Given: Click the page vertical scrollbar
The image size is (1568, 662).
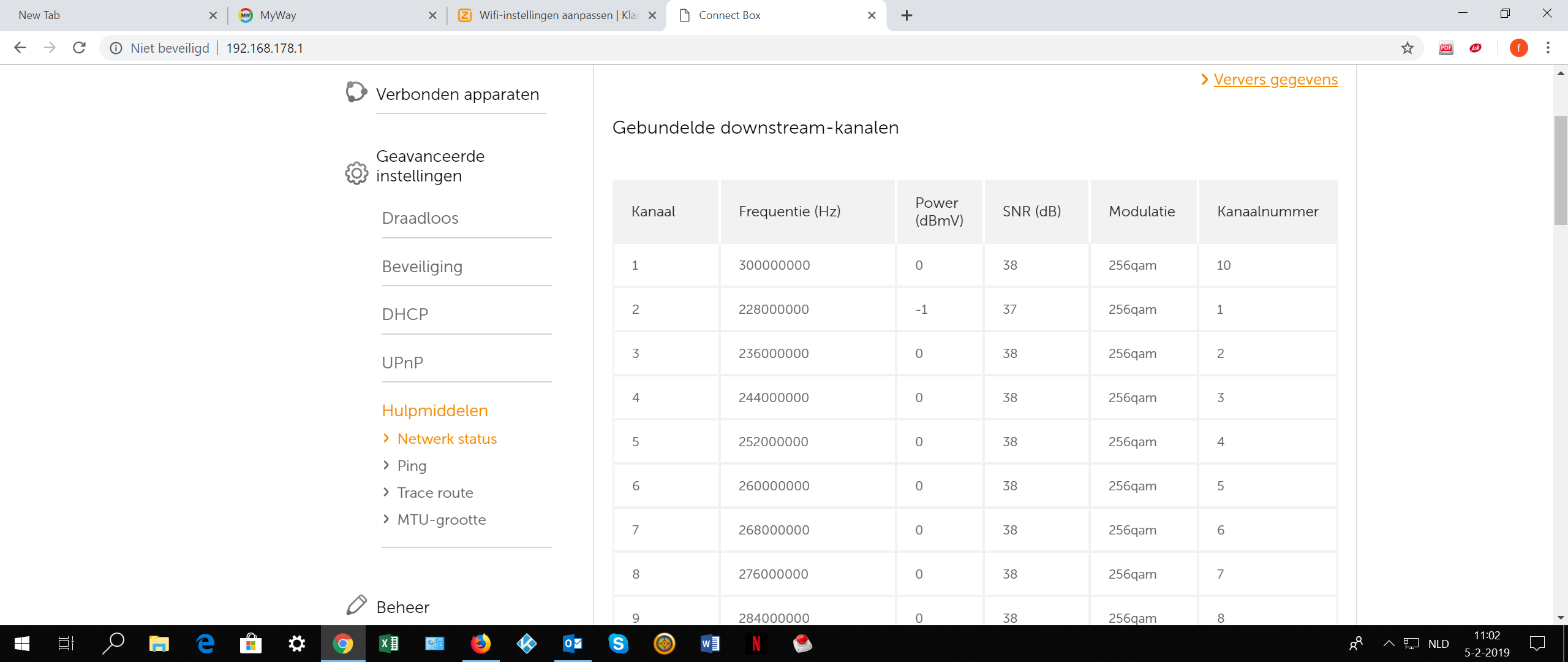Looking at the screenshot, I should click(1560, 170).
